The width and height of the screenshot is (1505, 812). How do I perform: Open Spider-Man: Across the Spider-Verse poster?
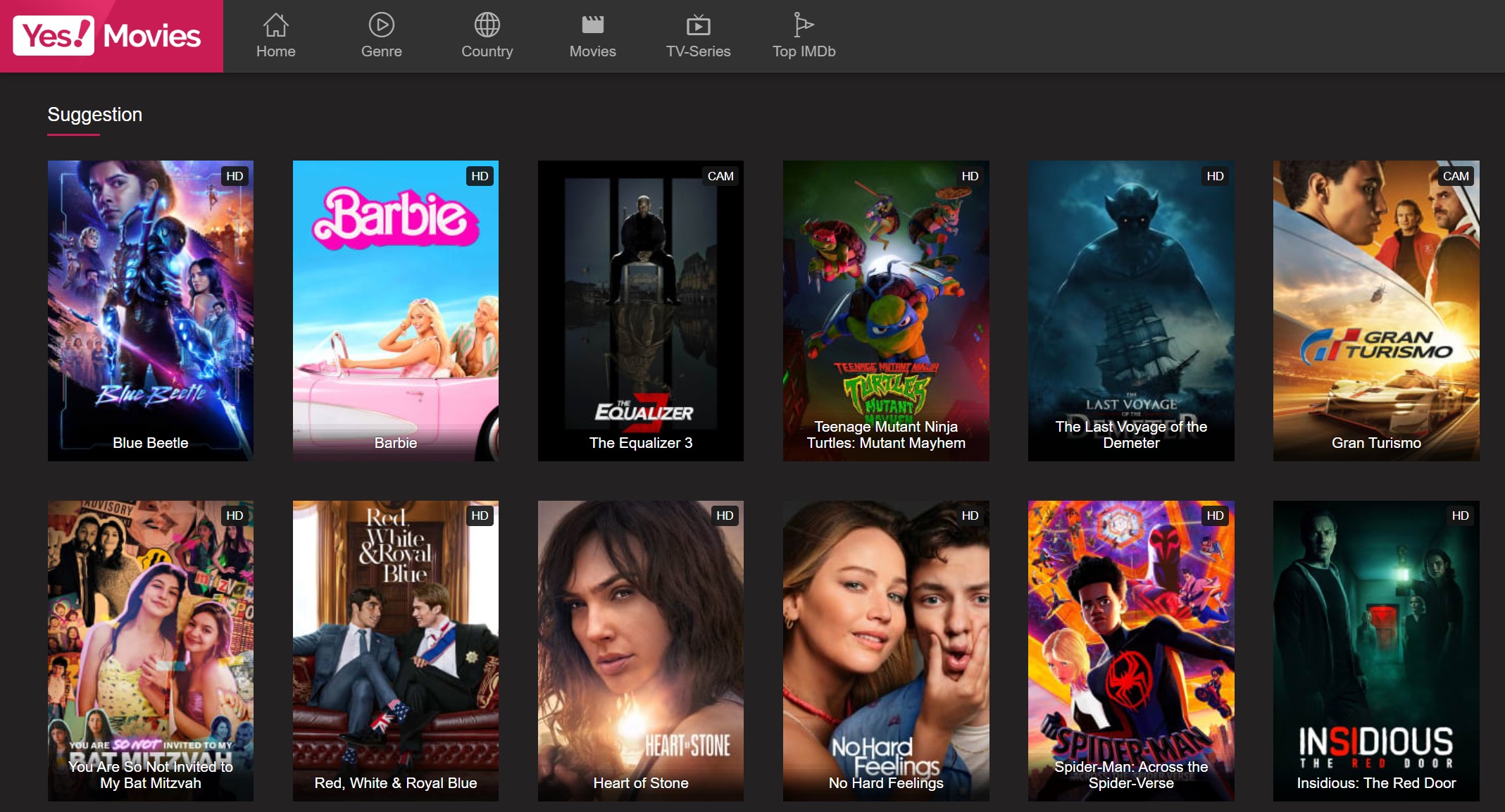(1131, 651)
